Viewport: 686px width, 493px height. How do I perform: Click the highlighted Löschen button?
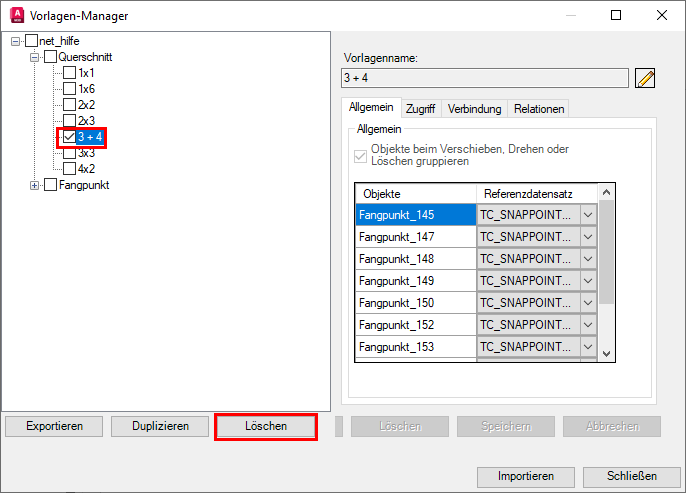266,426
